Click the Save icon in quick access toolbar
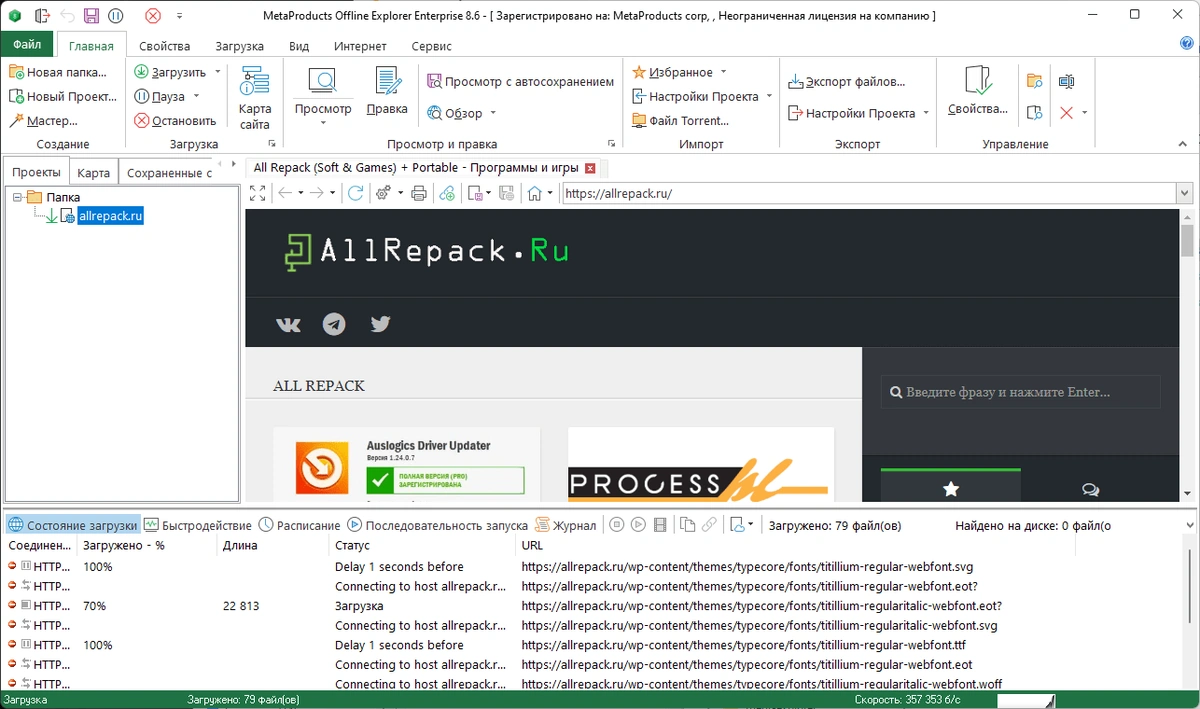The image size is (1200, 709). tap(91, 15)
